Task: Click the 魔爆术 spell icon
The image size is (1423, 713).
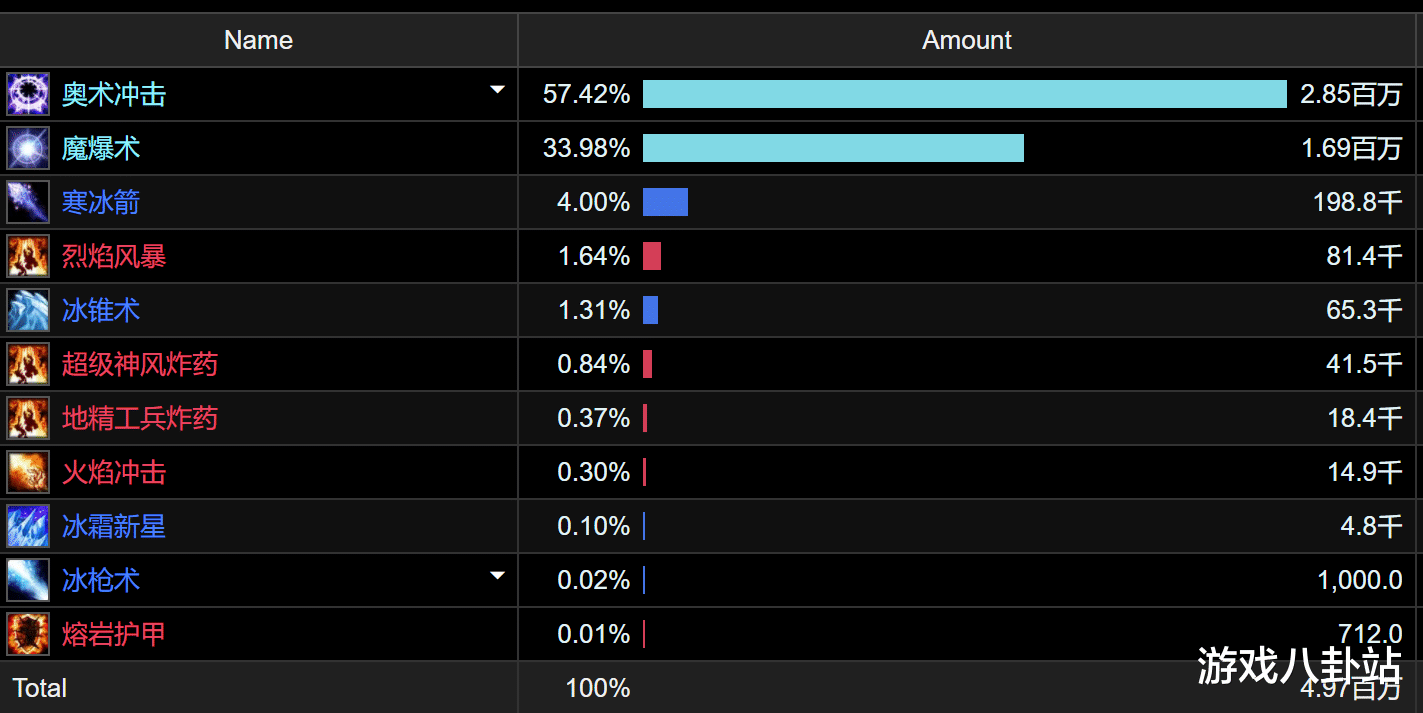Action: 28,148
